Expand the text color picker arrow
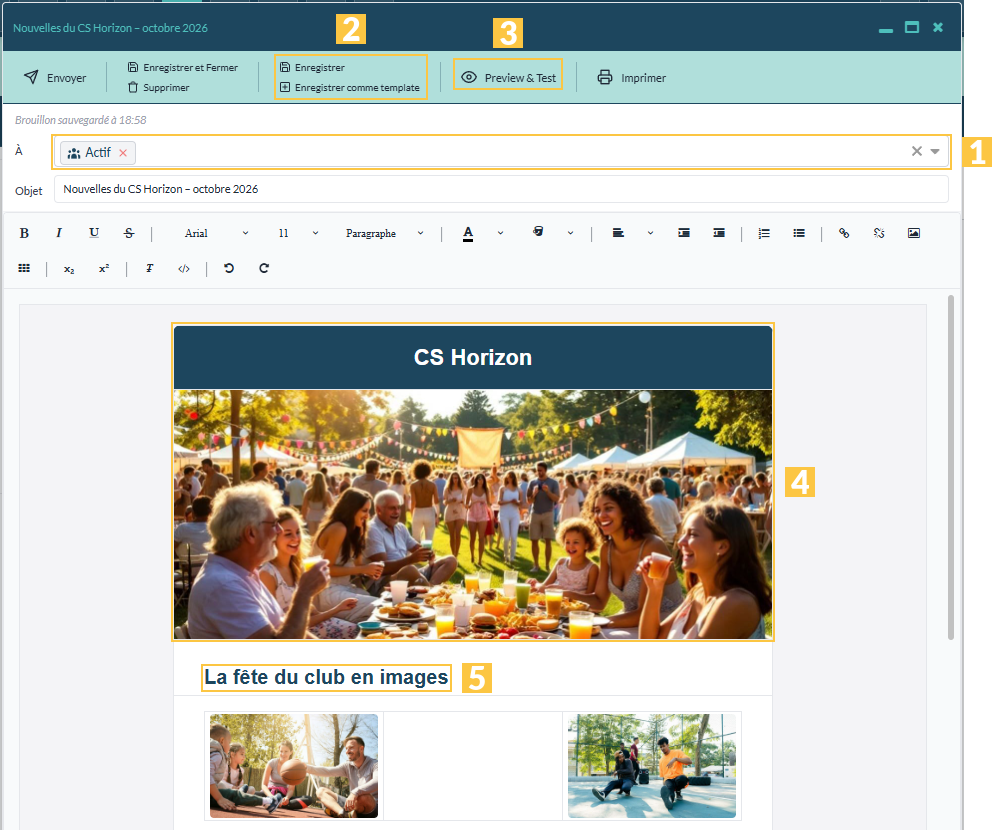The height and width of the screenshot is (830, 1000). (501, 233)
